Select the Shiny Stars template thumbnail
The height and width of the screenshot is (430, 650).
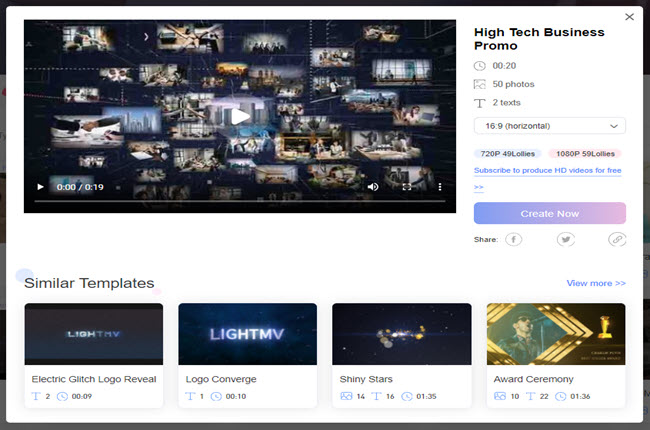click(401, 334)
